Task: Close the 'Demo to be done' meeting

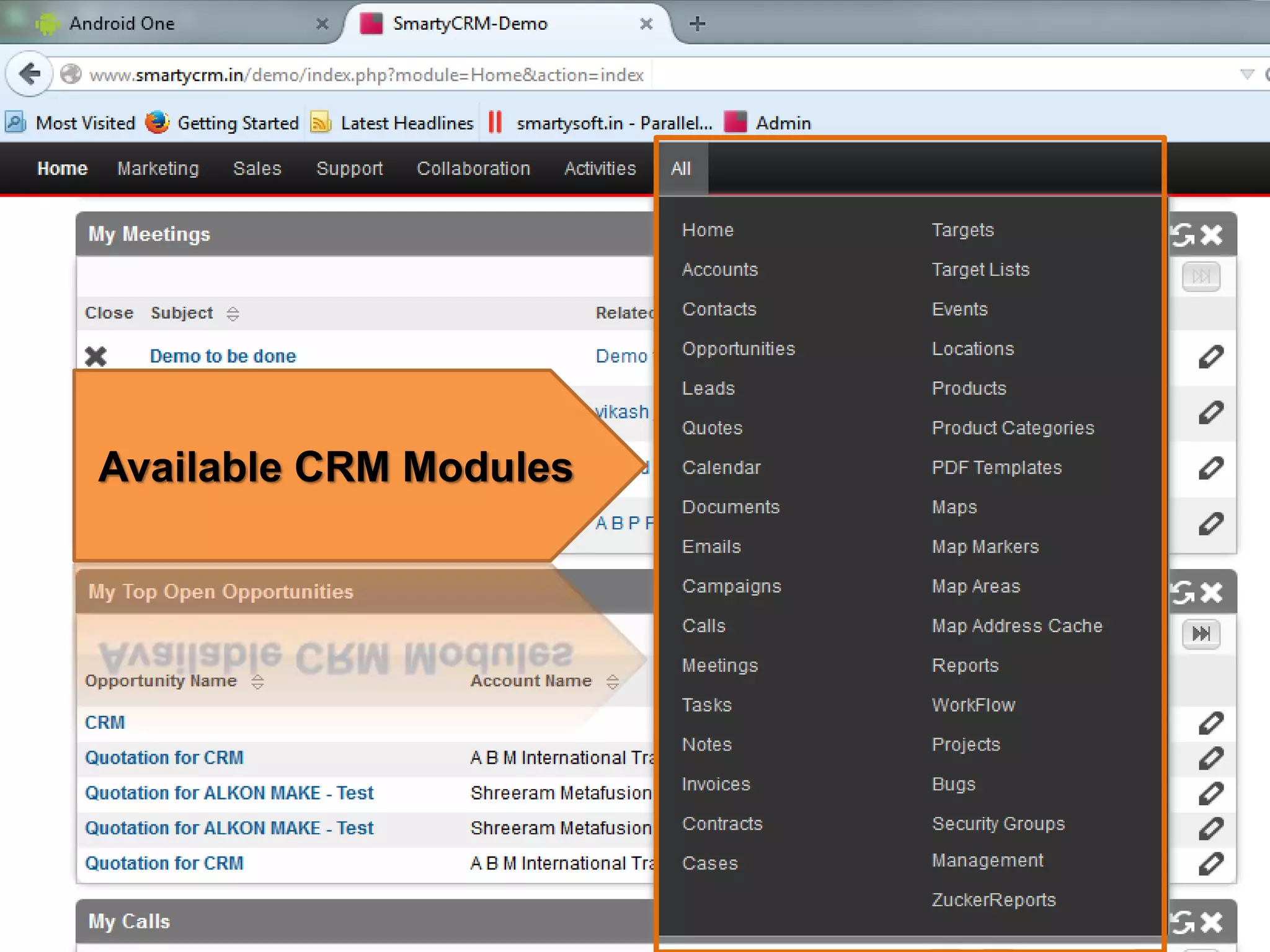Action: [x=96, y=356]
